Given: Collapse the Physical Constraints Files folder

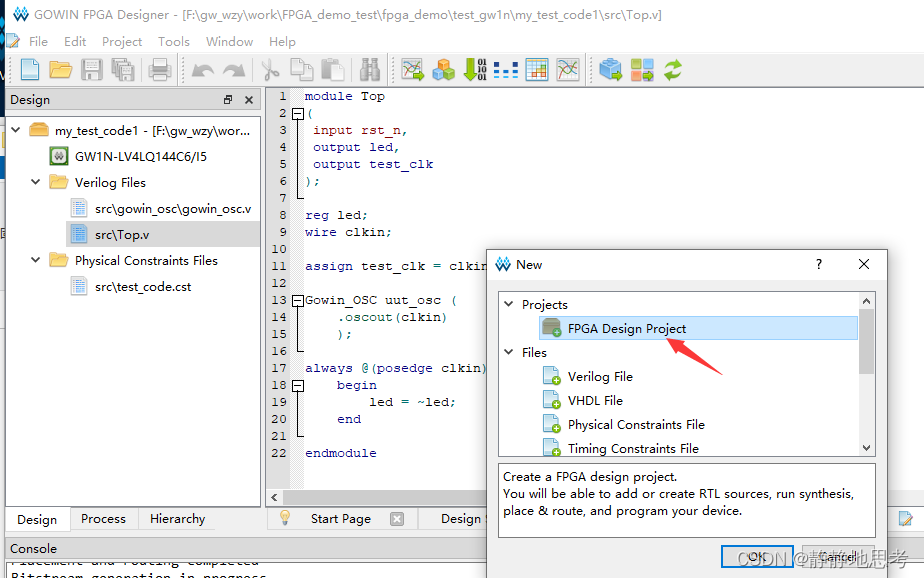Looking at the screenshot, I should [35, 260].
